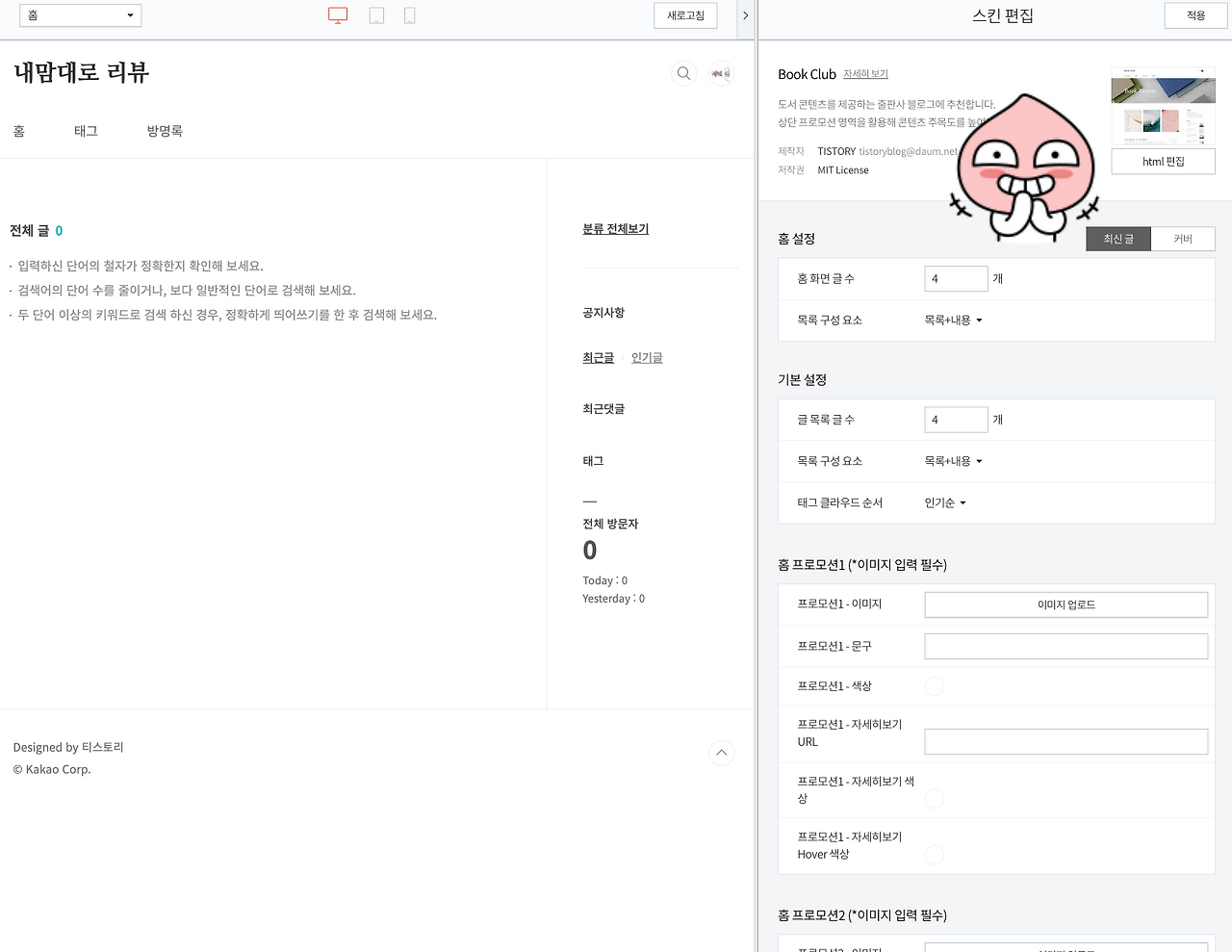Click the 자세히보기 link for Book Club skin

pyautogui.click(x=864, y=74)
